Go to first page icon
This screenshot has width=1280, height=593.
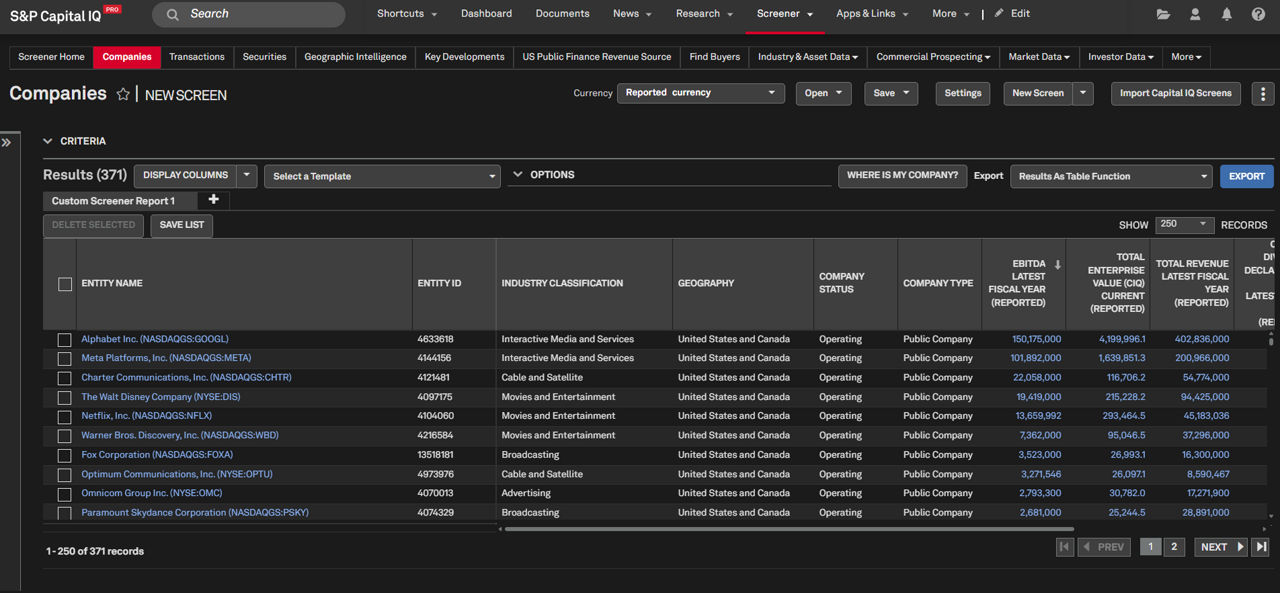(x=1064, y=547)
